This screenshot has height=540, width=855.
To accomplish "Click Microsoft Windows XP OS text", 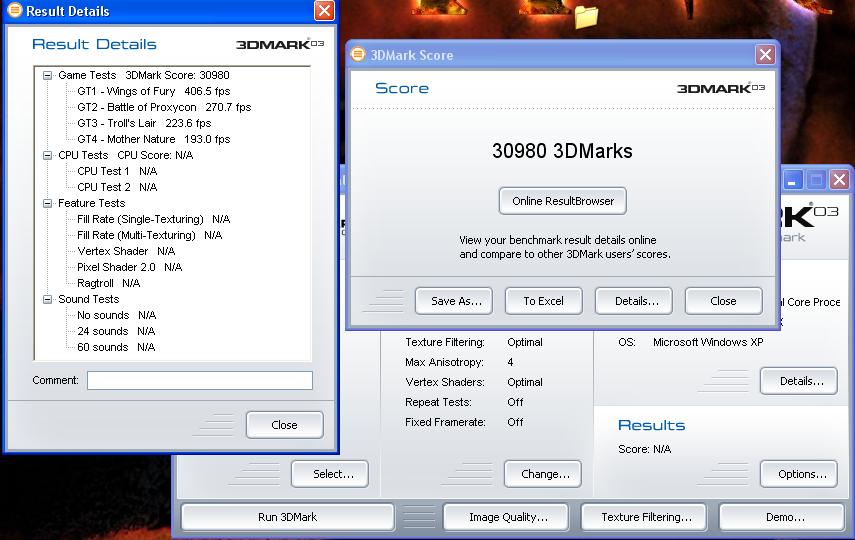I will point(708,343).
